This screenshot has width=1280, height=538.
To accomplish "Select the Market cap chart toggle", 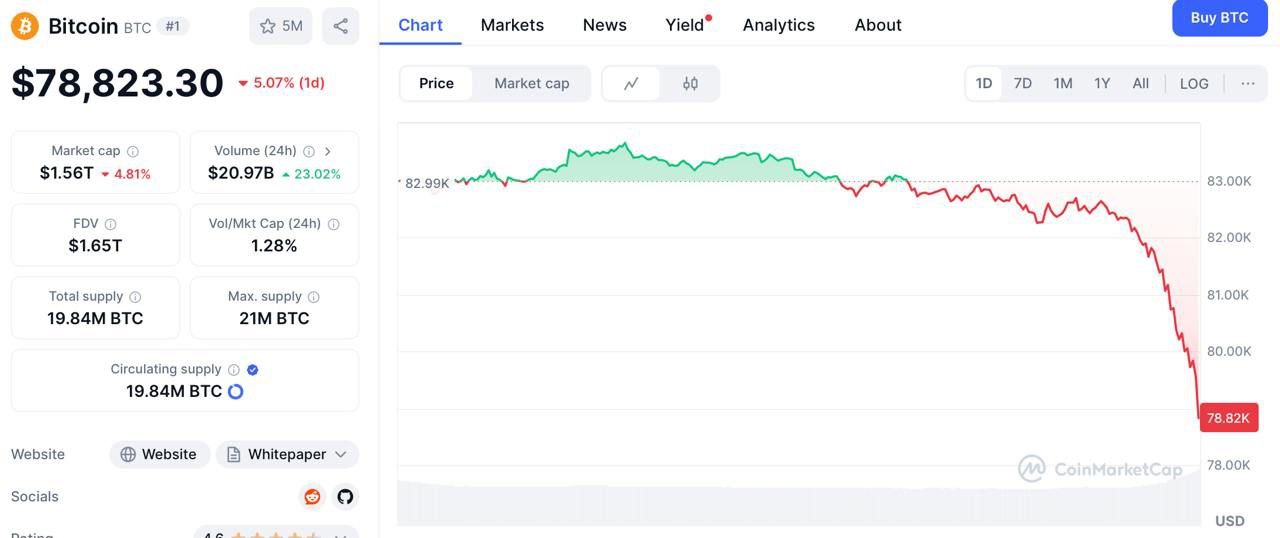I will click(x=532, y=84).
